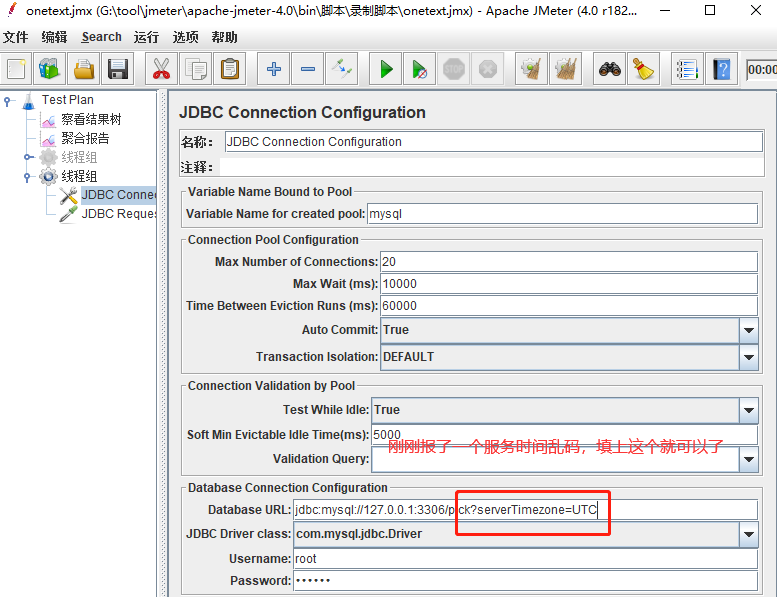
Task: Click the Cut scissors icon
Action: [162, 69]
